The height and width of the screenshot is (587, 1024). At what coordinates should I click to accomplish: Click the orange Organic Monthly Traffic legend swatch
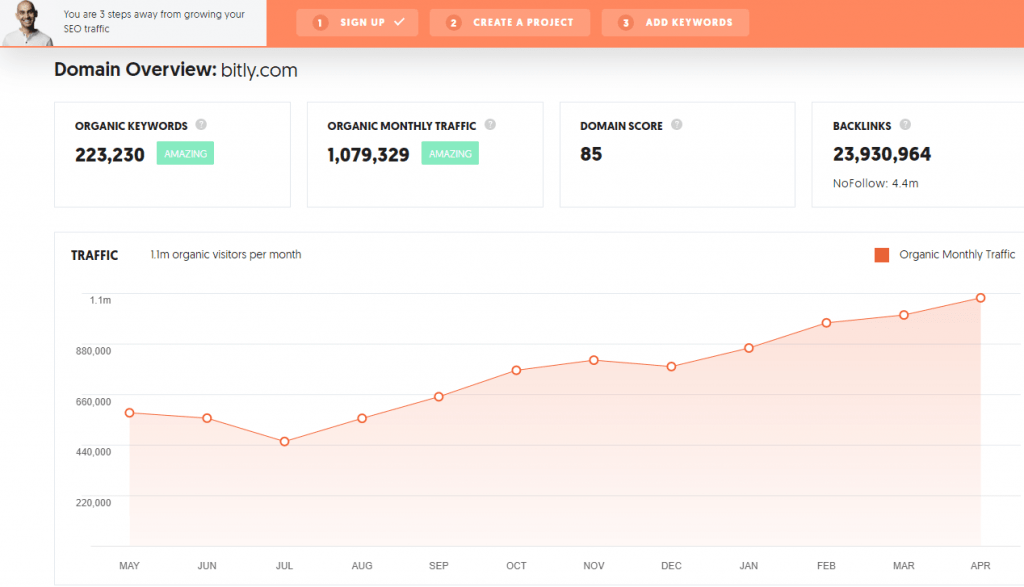882,255
